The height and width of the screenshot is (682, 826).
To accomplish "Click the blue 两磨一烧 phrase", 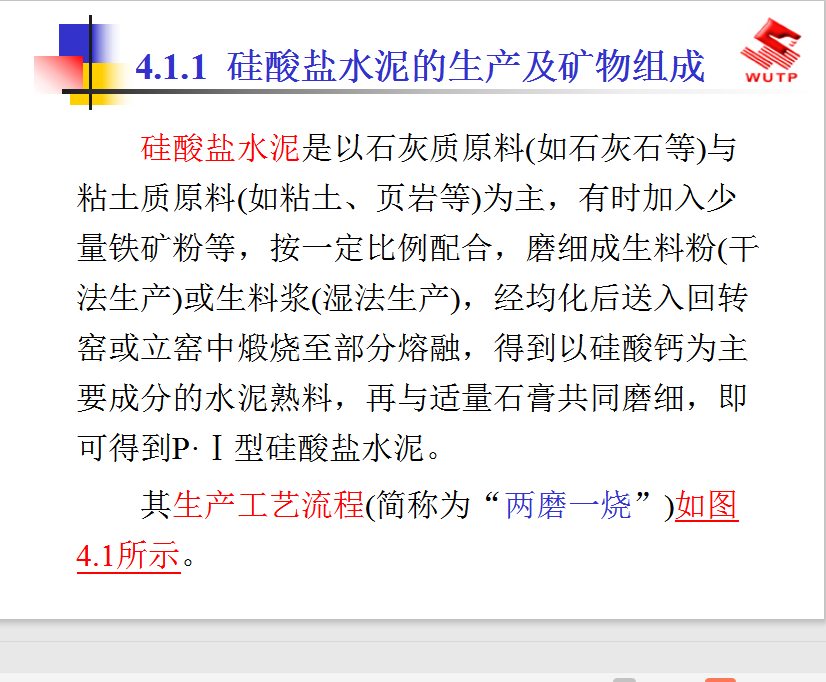I will coord(568,506).
